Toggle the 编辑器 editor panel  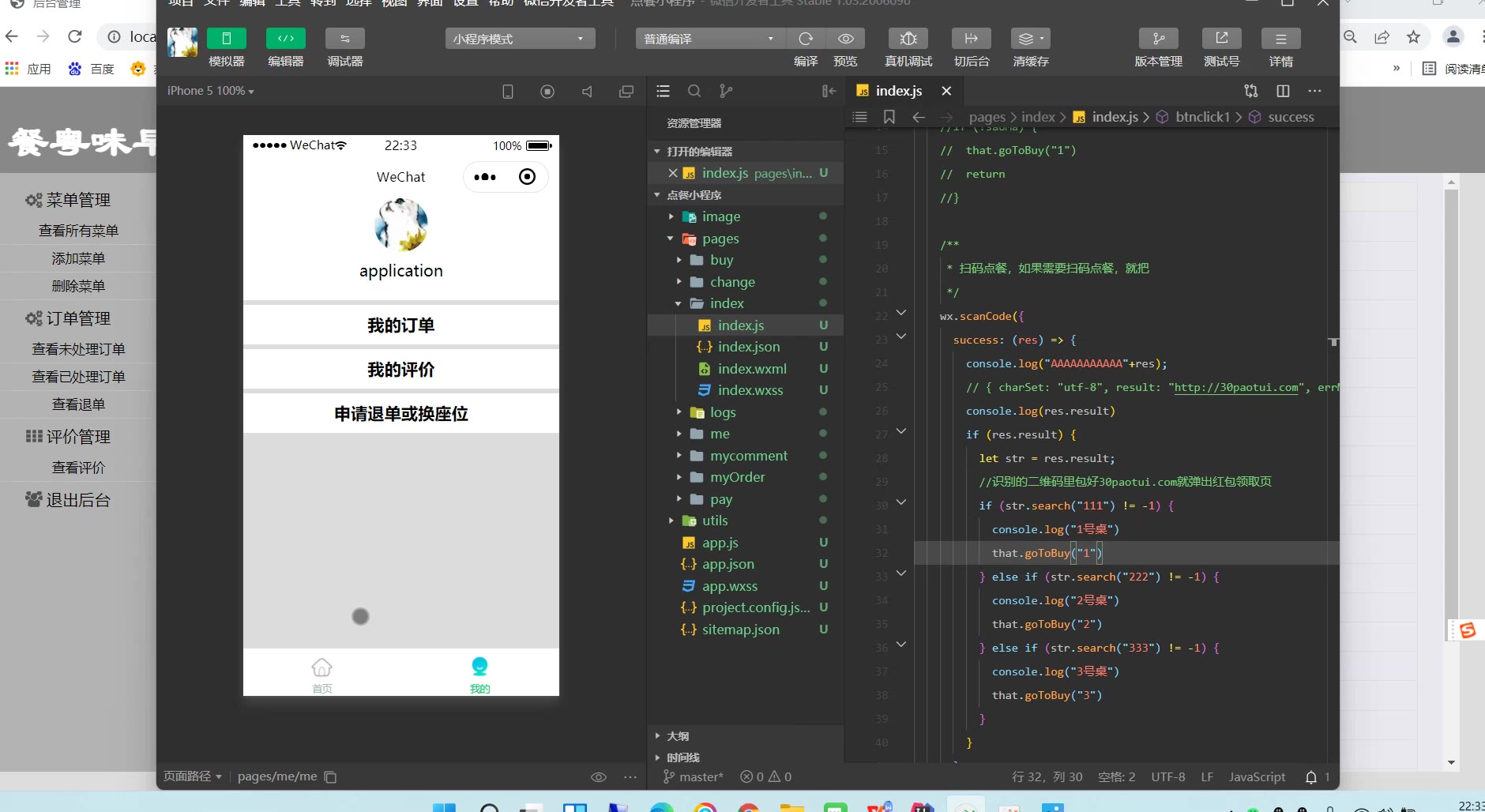pos(286,39)
